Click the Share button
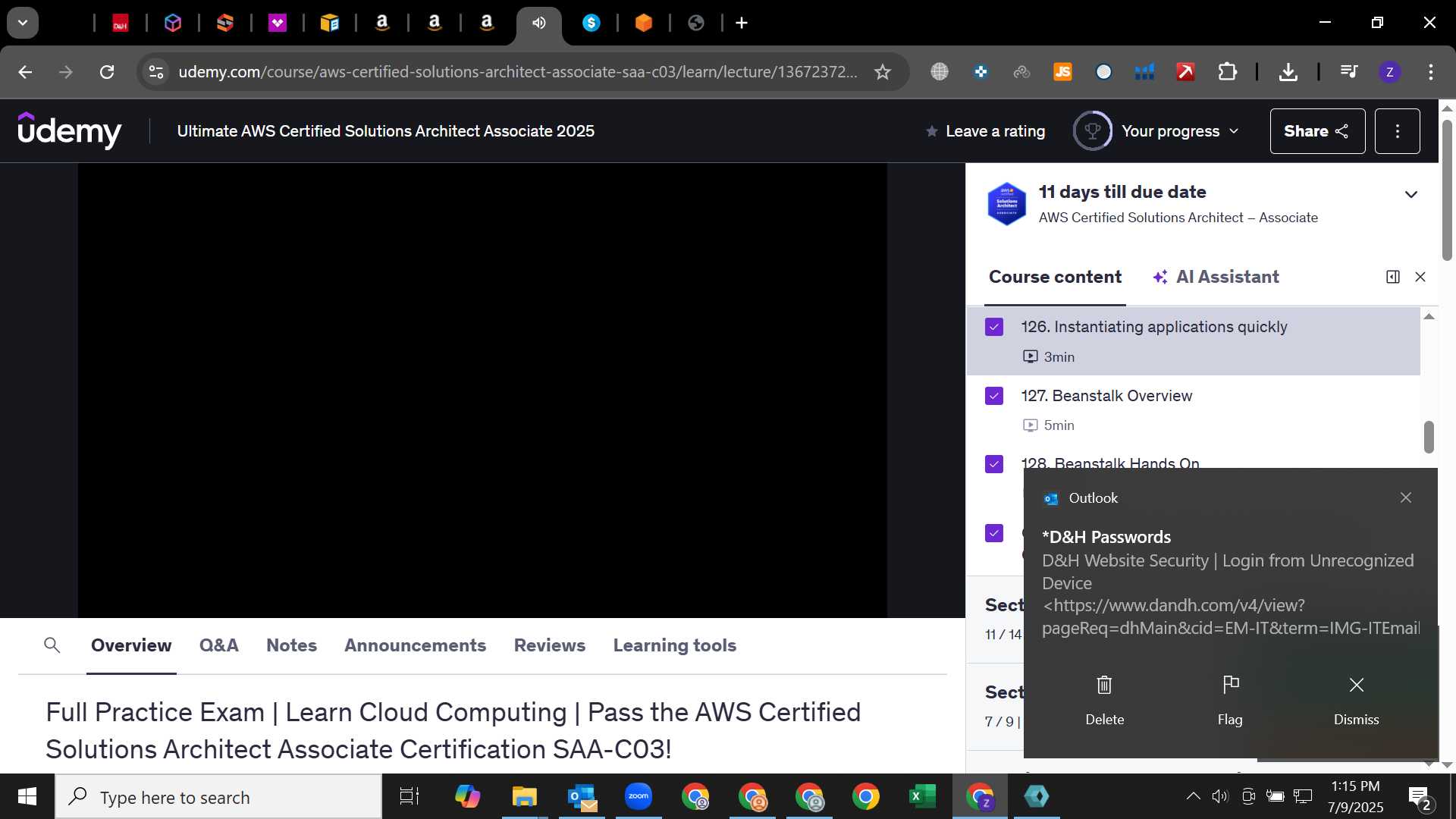The width and height of the screenshot is (1456, 819). coord(1317,131)
